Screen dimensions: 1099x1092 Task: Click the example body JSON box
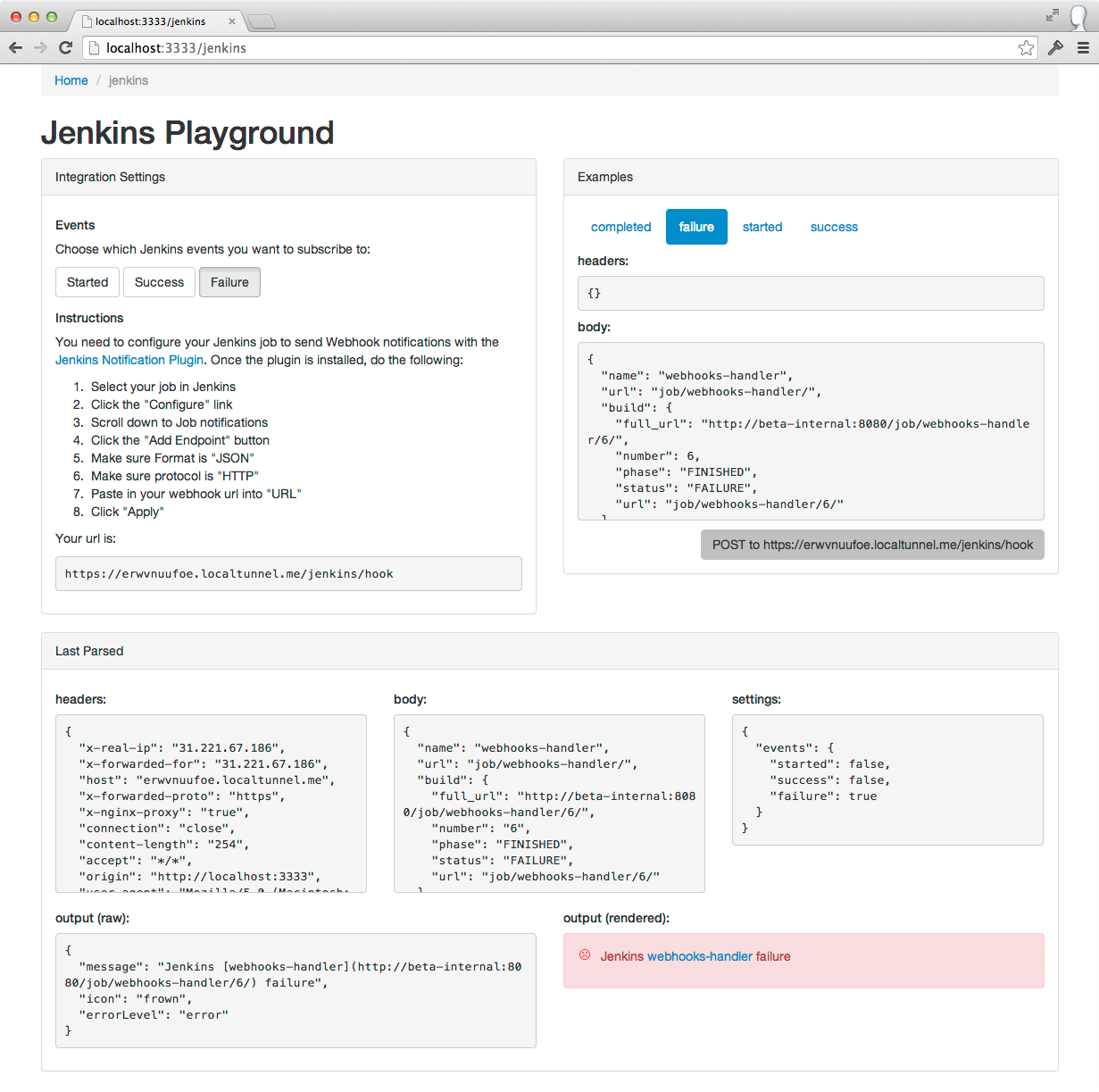point(811,431)
